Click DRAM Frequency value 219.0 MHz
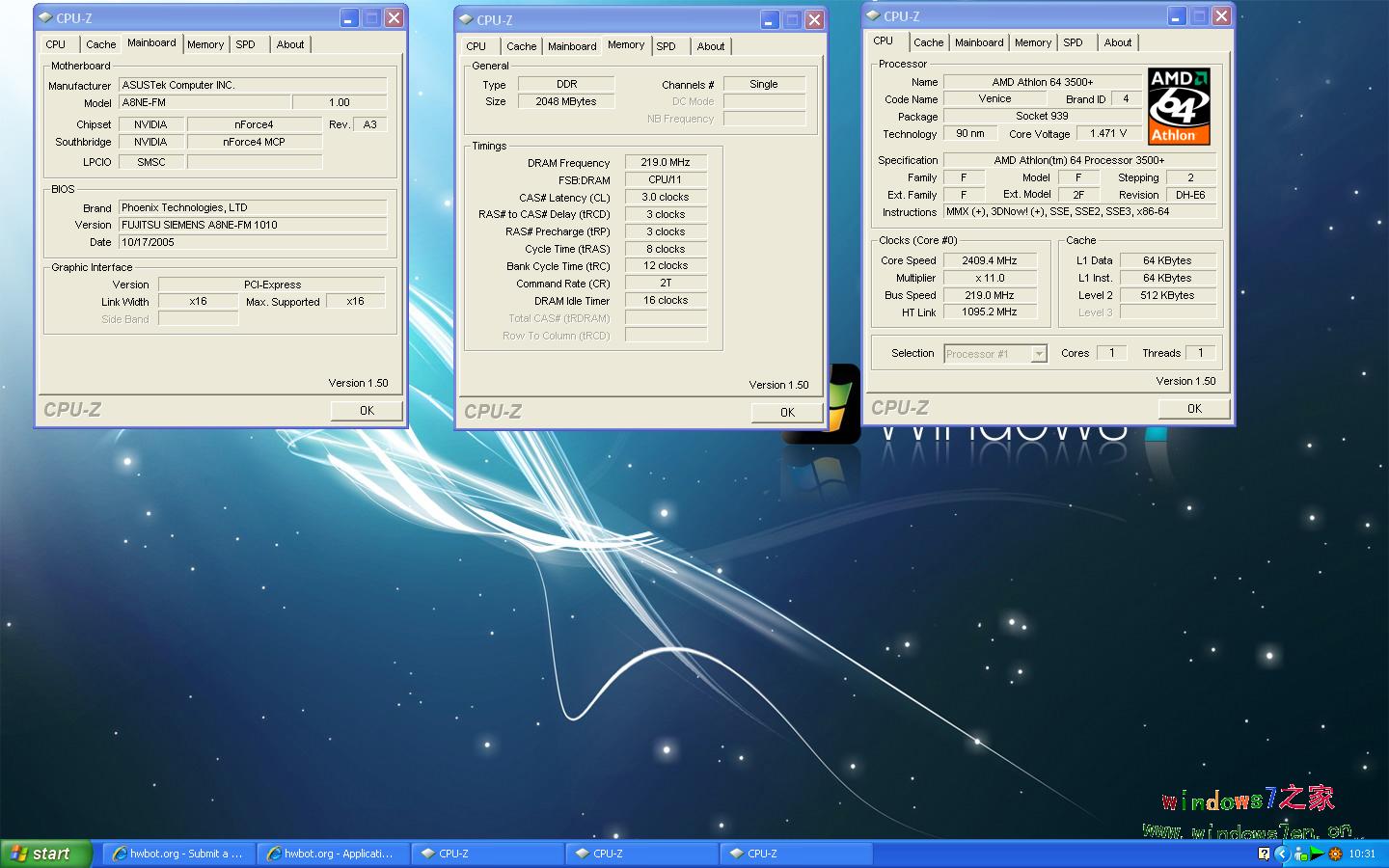 pyautogui.click(x=666, y=162)
